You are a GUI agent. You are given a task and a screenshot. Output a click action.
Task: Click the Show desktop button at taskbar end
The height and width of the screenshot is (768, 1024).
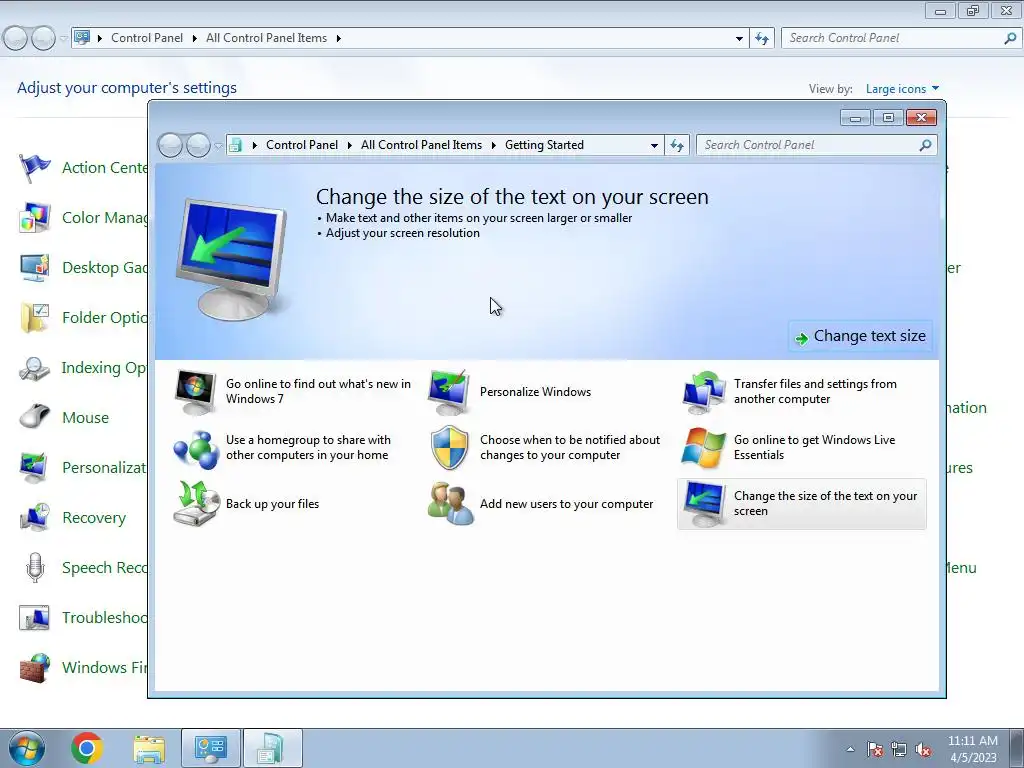1016,748
